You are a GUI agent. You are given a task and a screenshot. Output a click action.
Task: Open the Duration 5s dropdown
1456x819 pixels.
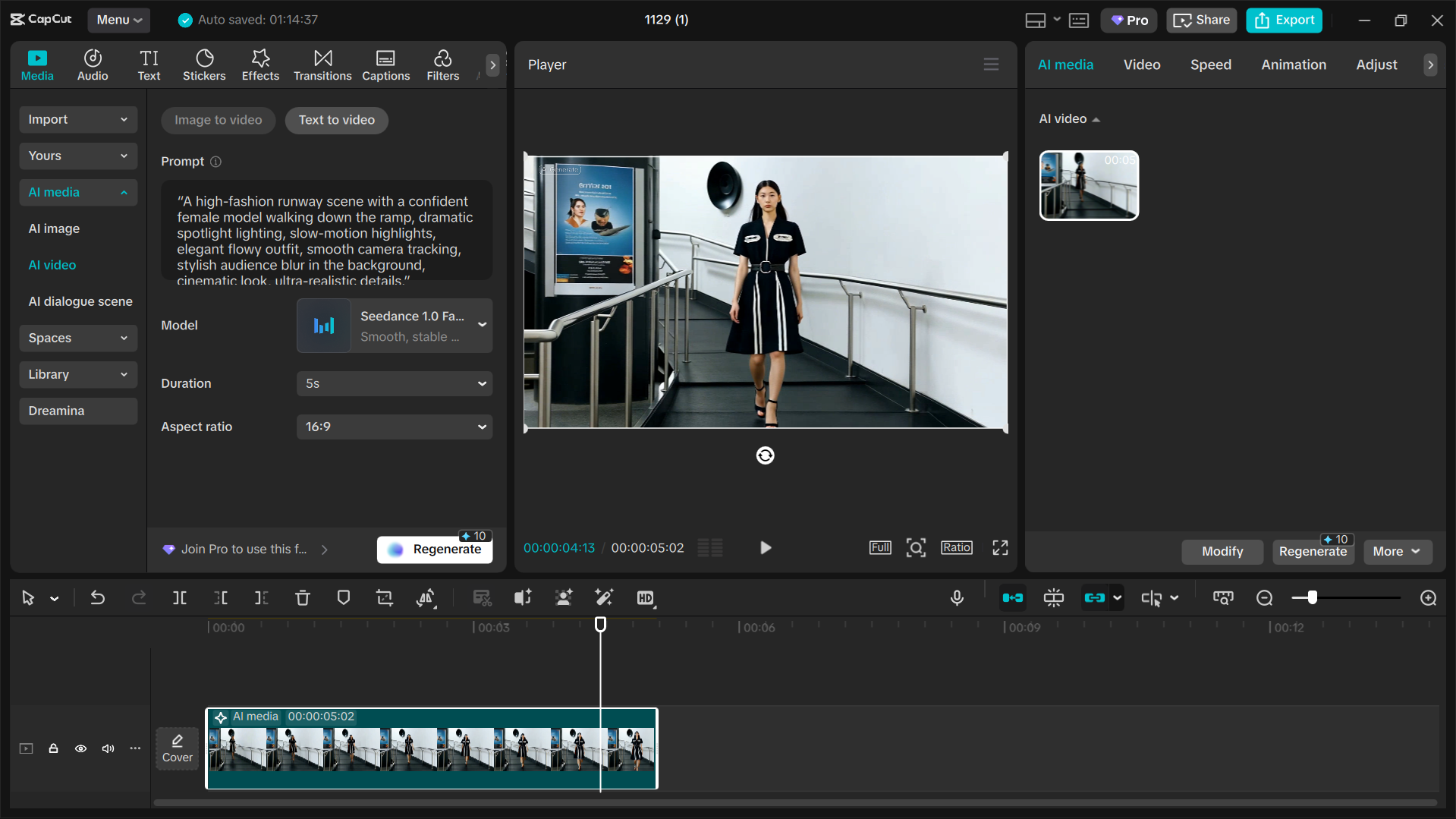tap(395, 383)
